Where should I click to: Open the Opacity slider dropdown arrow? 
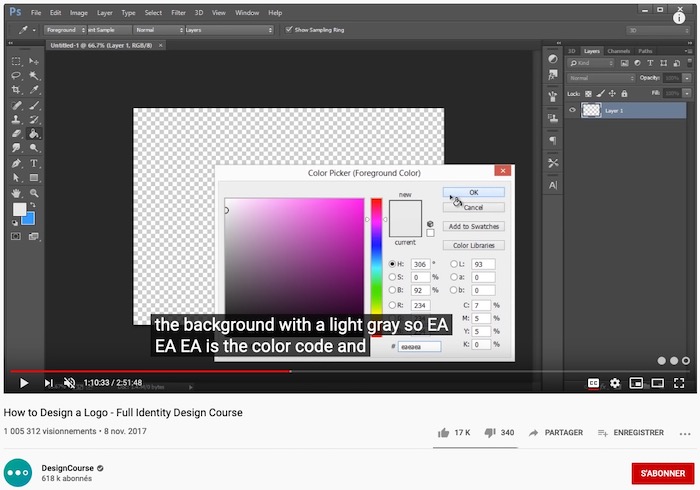click(687, 78)
